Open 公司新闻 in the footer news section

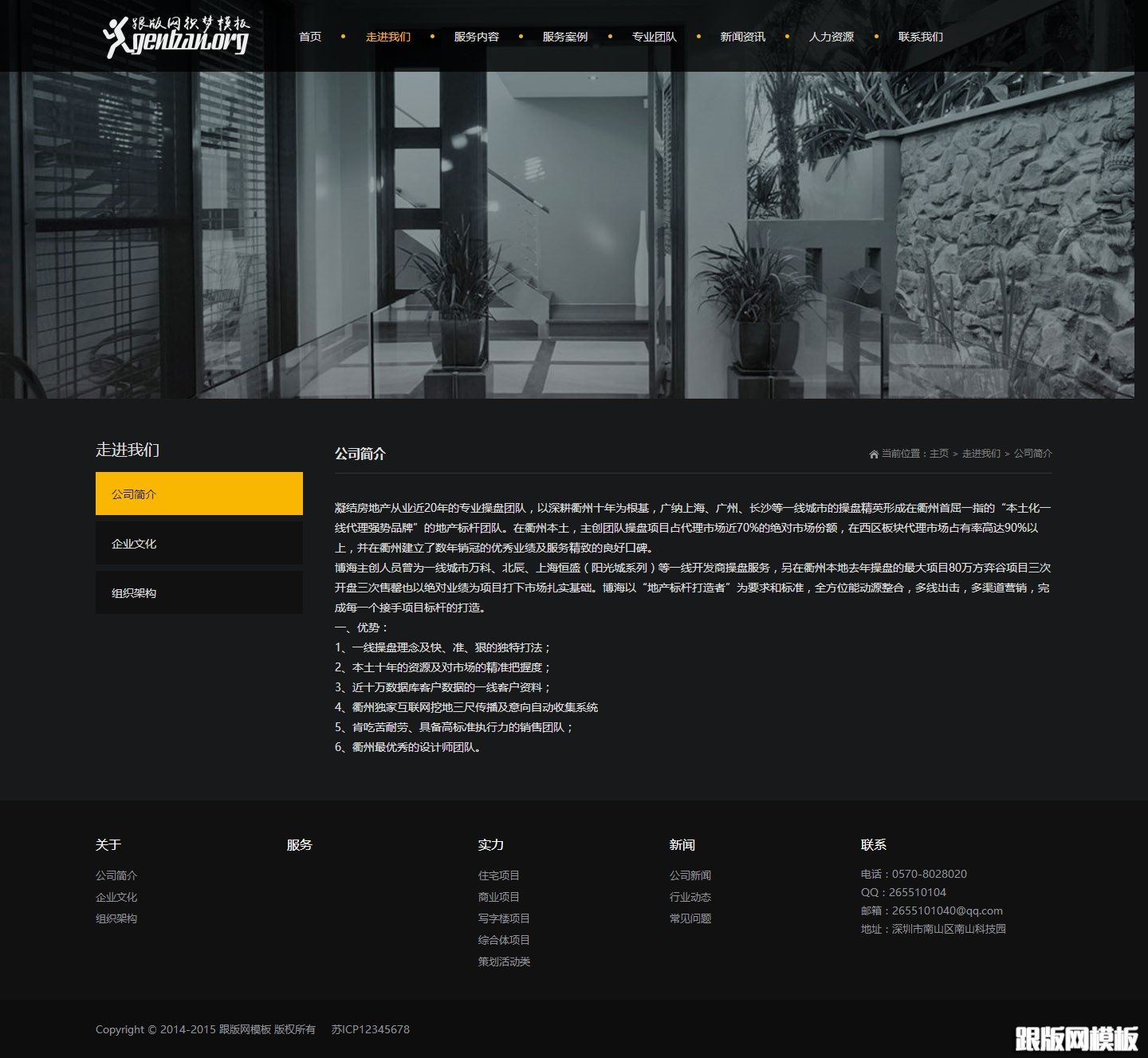click(691, 875)
